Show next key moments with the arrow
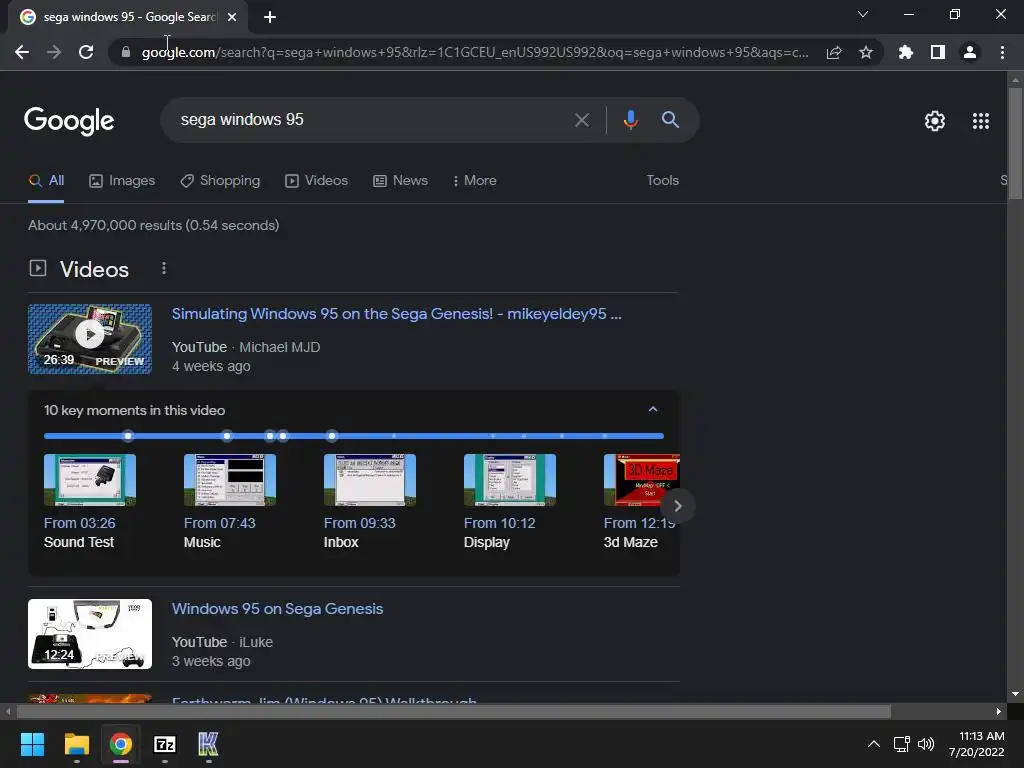Image resolution: width=1024 pixels, height=768 pixels. pyautogui.click(x=677, y=506)
